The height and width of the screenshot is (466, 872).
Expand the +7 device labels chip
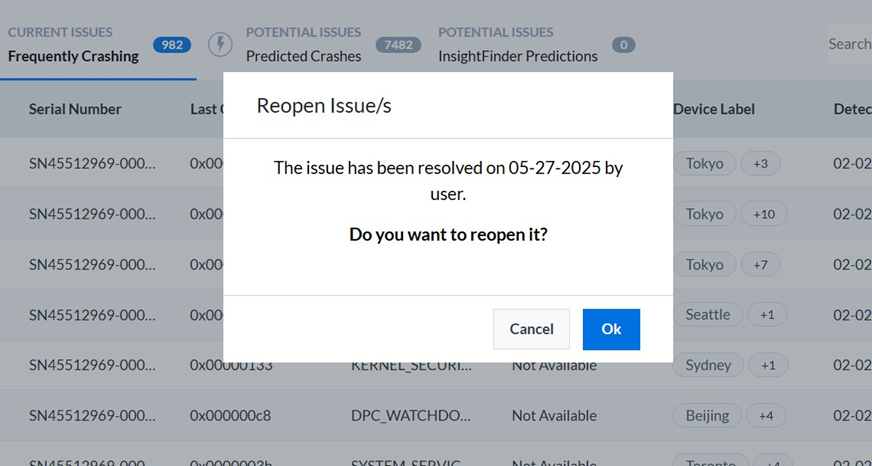point(760,264)
